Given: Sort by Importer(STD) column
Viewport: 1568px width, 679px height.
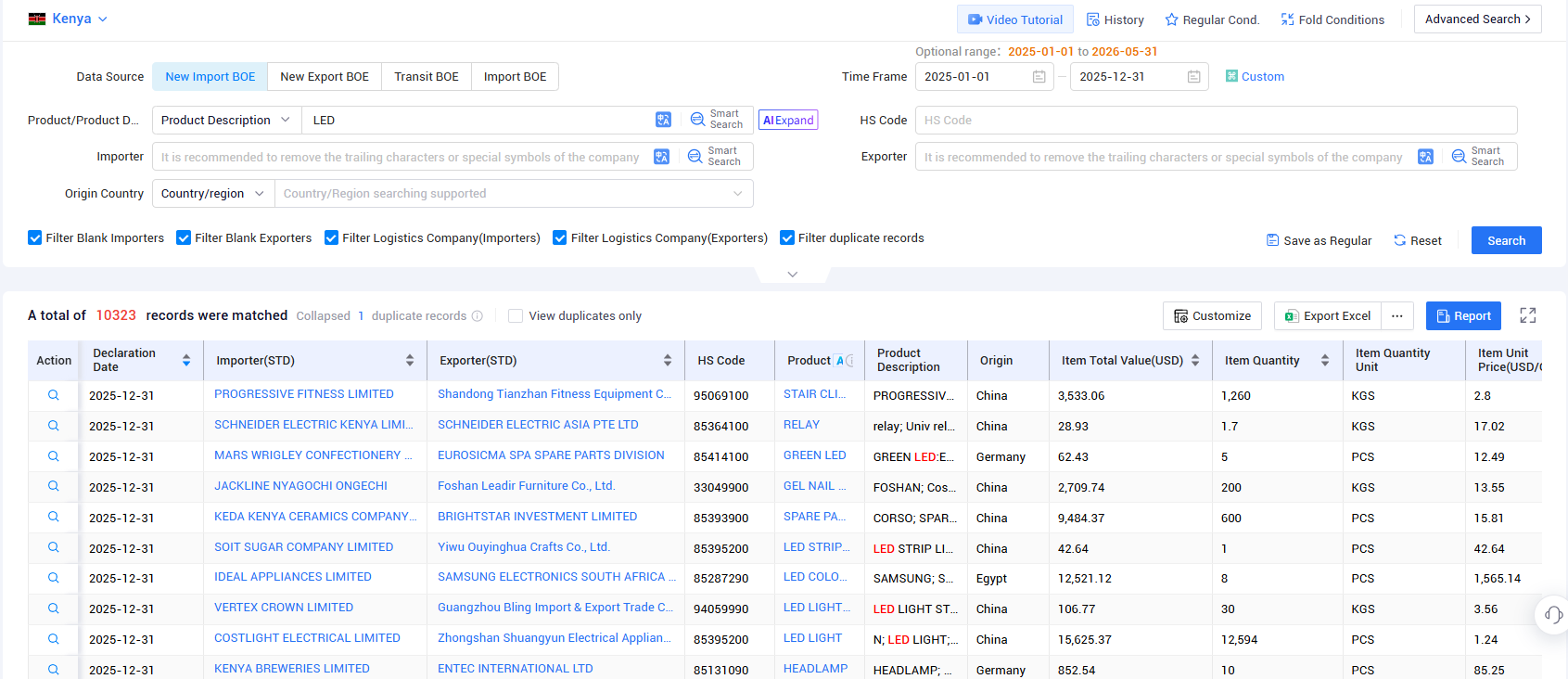Looking at the screenshot, I should pos(410,360).
